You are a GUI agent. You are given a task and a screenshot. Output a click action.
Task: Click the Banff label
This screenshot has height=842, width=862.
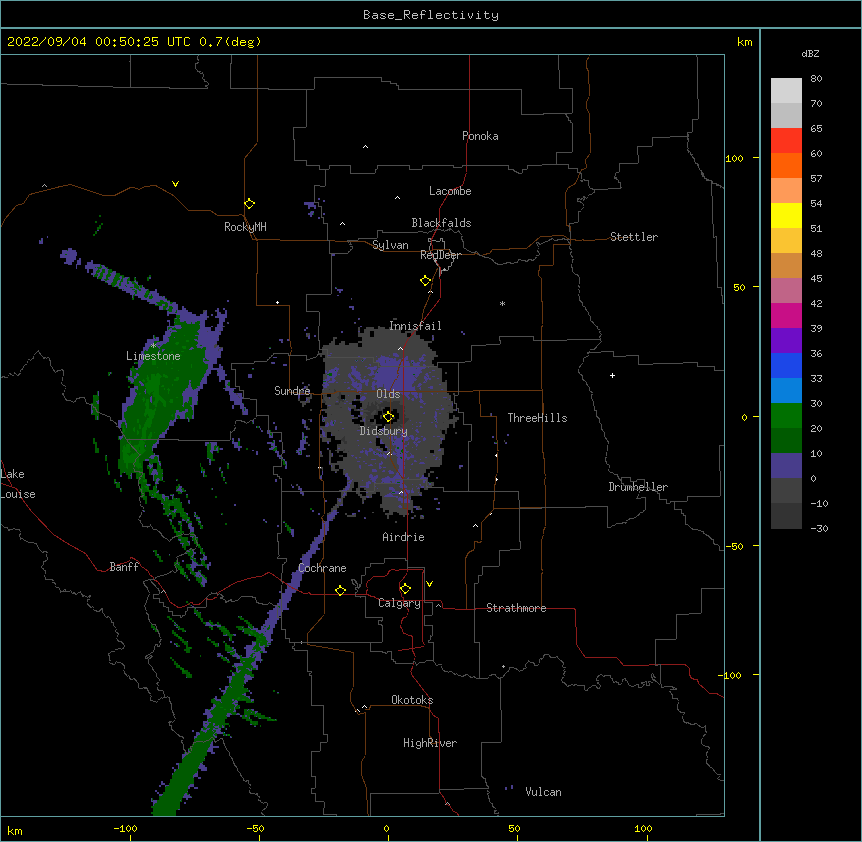tap(124, 567)
